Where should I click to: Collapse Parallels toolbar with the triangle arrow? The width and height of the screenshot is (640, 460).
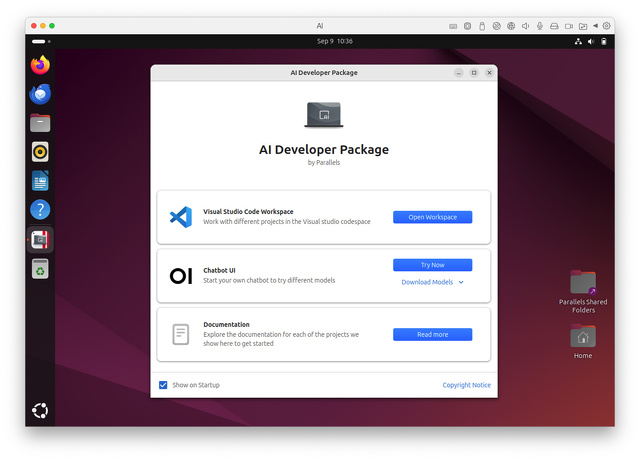pos(596,26)
